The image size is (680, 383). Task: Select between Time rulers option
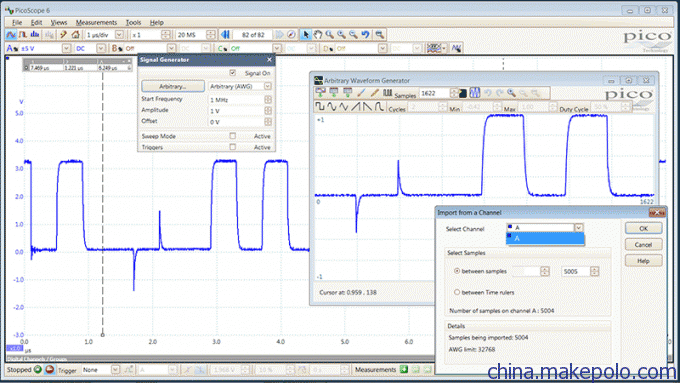(x=457, y=292)
